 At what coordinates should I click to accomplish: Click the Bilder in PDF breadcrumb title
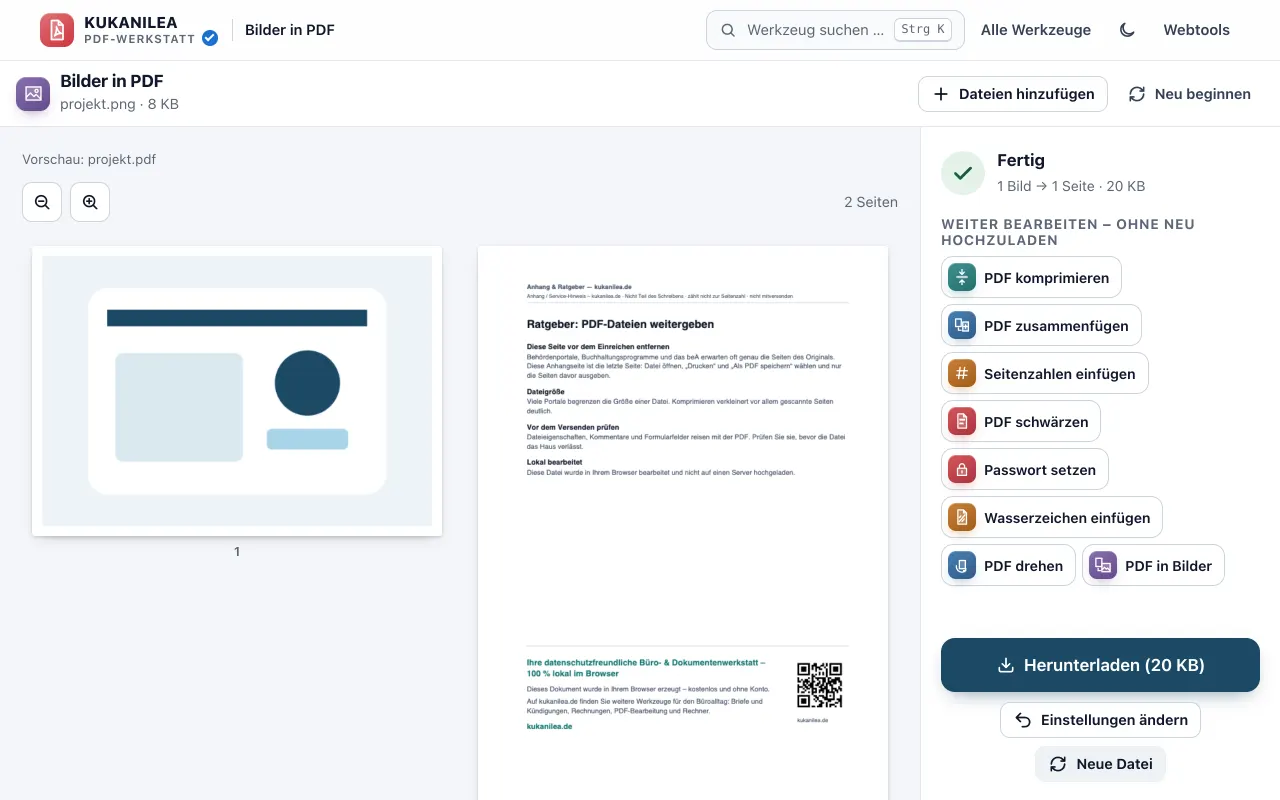pos(290,30)
